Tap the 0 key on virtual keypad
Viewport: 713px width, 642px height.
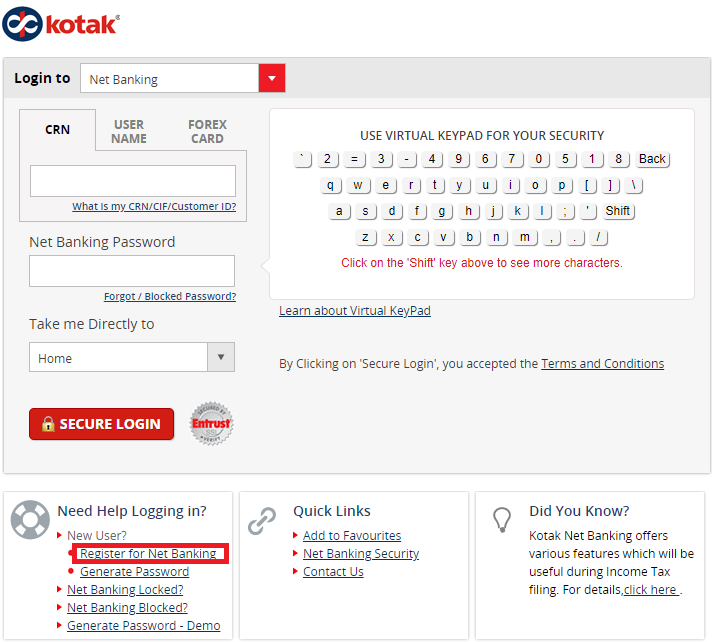pos(538,159)
